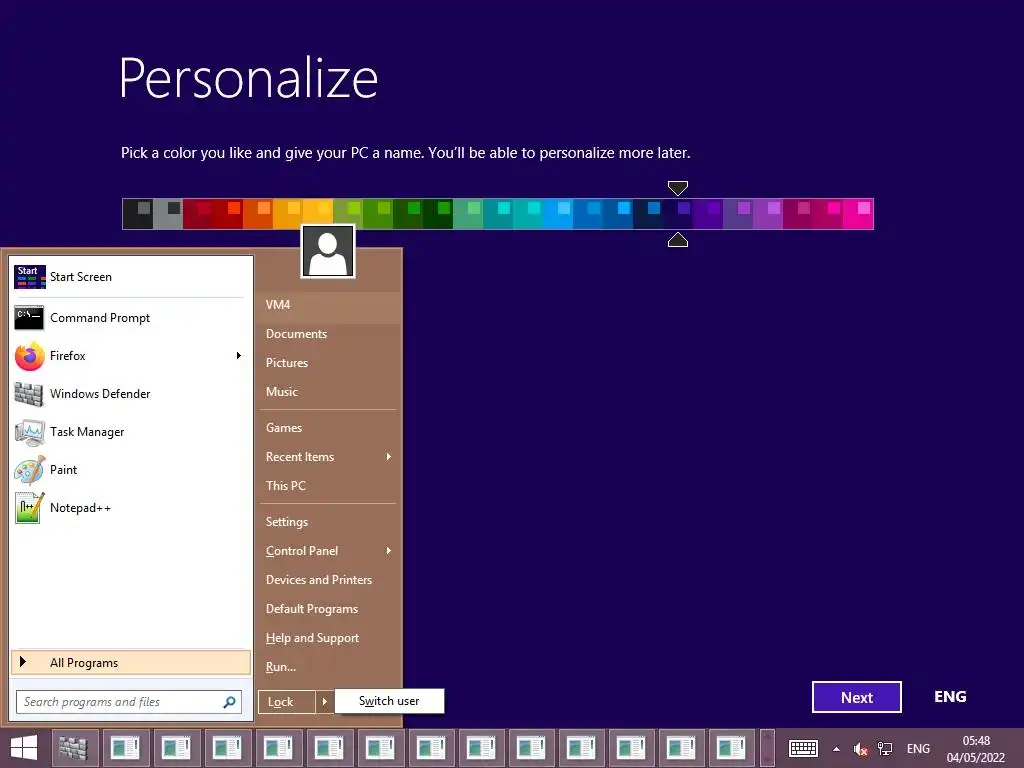
Task: Launch Notepad++ from start menu
Action: [131, 507]
